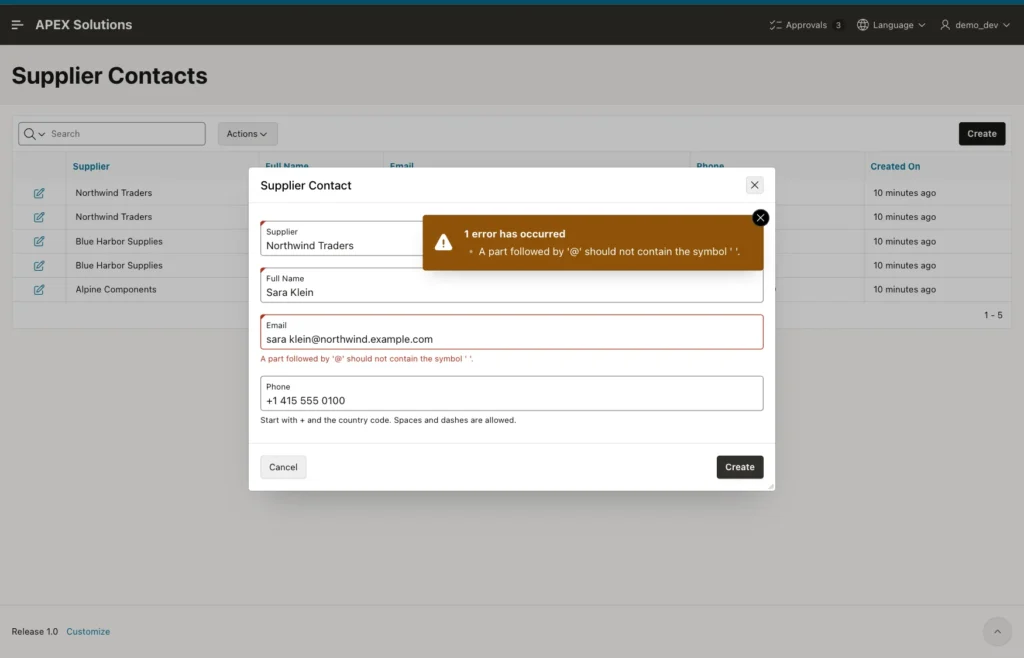This screenshot has width=1024, height=658.
Task: Edit the Alpine Components row
Action: [x=39, y=290]
